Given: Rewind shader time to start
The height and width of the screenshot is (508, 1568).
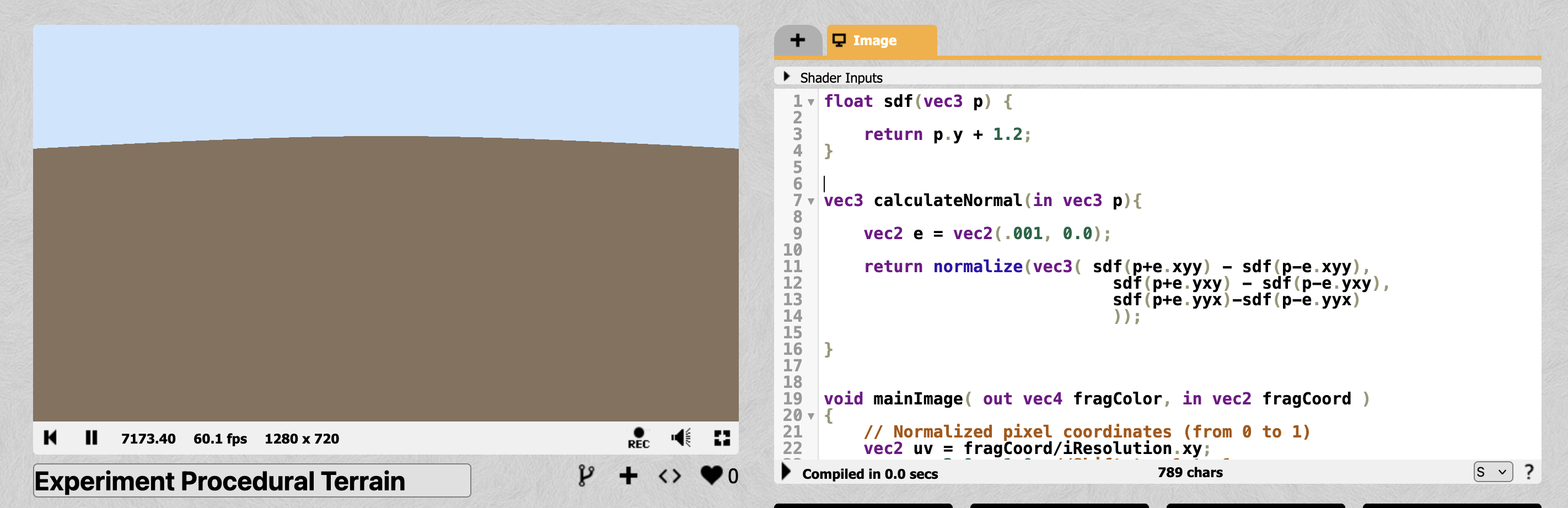Looking at the screenshot, I should coord(51,437).
